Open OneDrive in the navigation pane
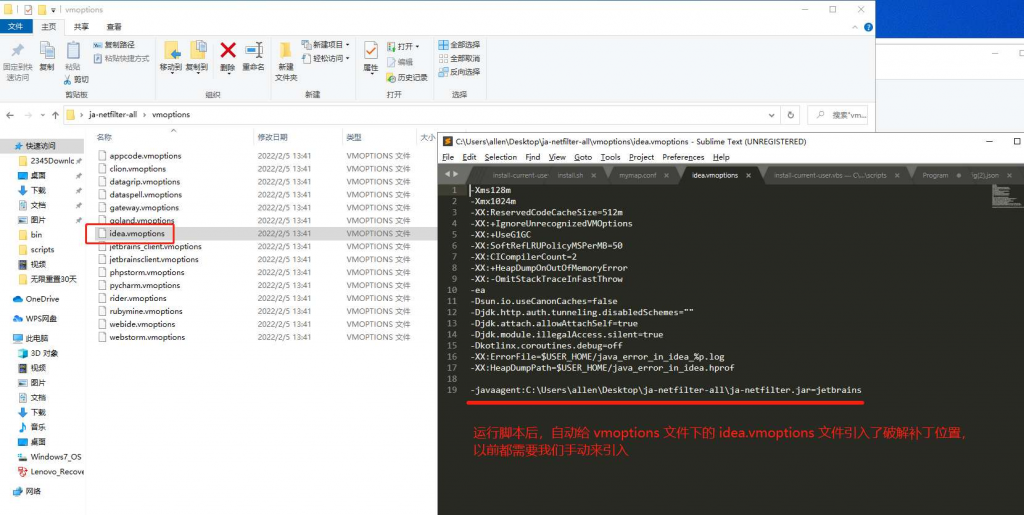The width and height of the screenshot is (1024, 515). (42, 299)
